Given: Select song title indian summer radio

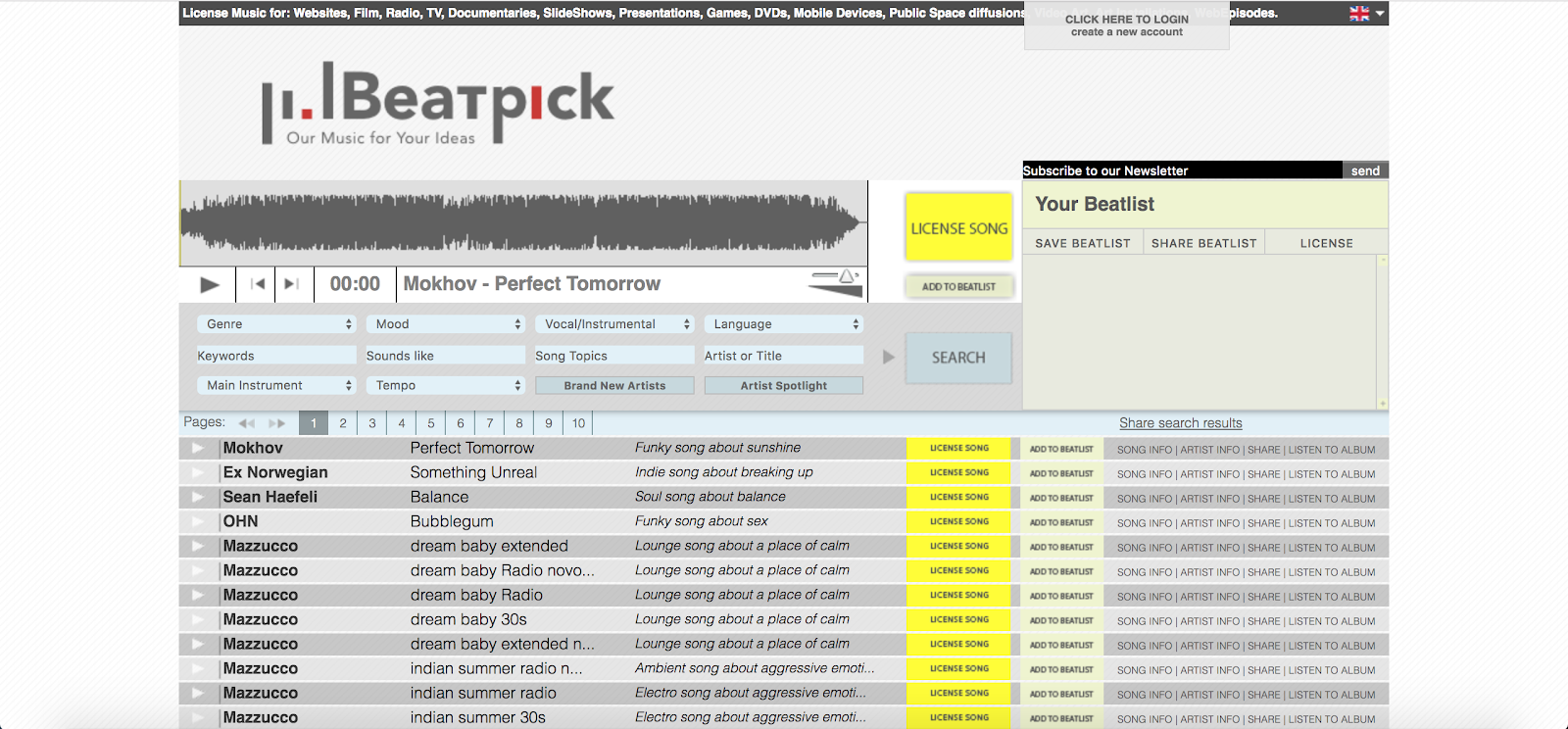Looking at the screenshot, I should click(x=483, y=693).
